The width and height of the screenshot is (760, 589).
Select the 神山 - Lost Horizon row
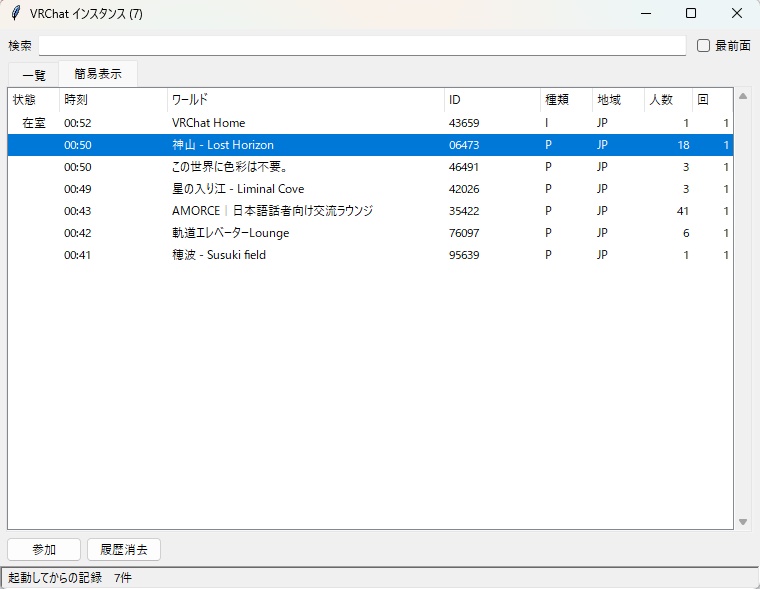point(370,145)
